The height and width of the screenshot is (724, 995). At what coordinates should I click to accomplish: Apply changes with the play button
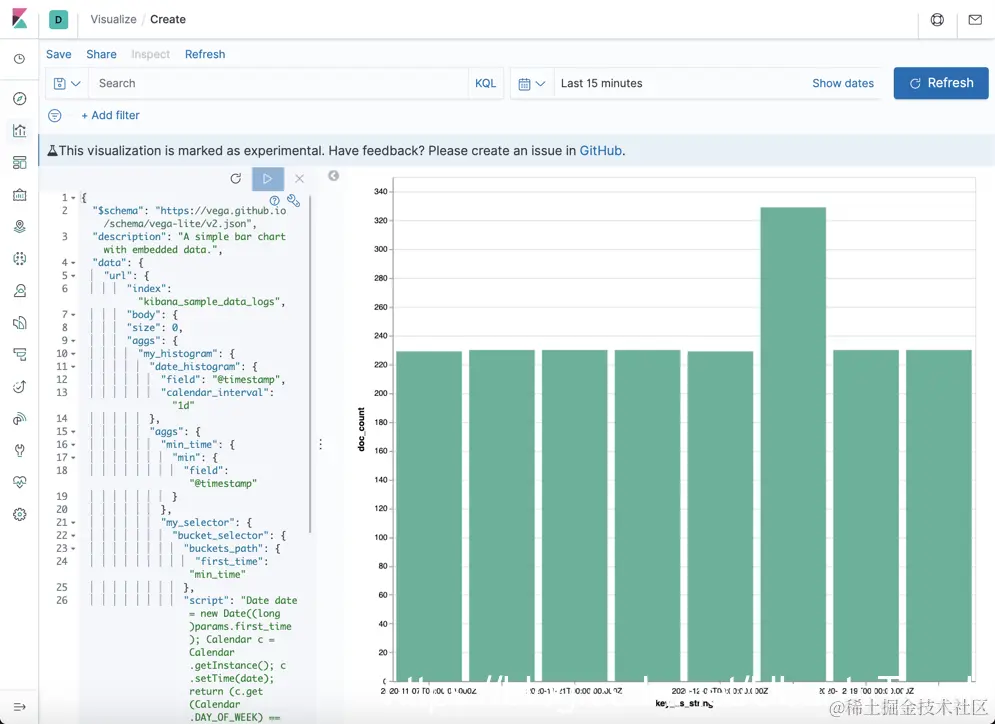[x=268, y=179]
